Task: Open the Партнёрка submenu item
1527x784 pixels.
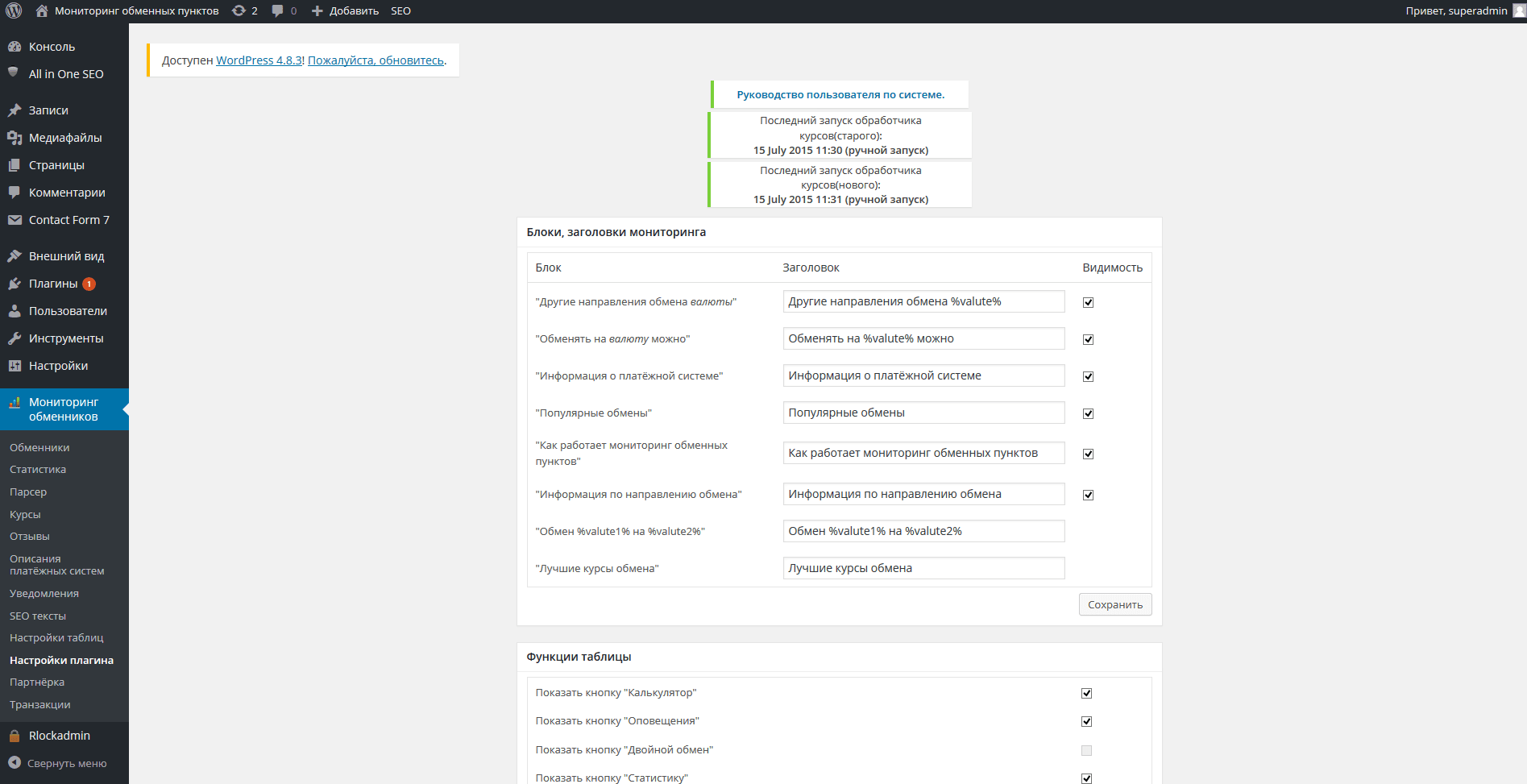Action: 37,682
